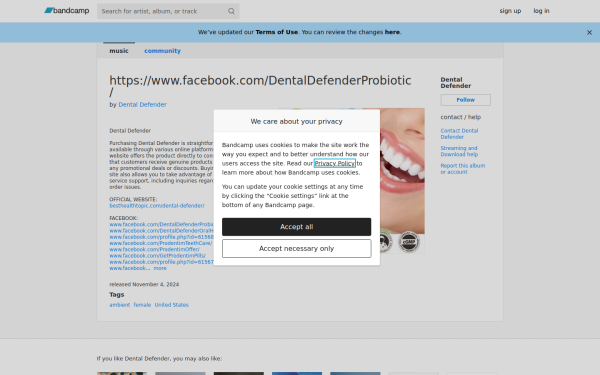Open the sign up link
The image size is (600, 375).
(x=510, y=11)
